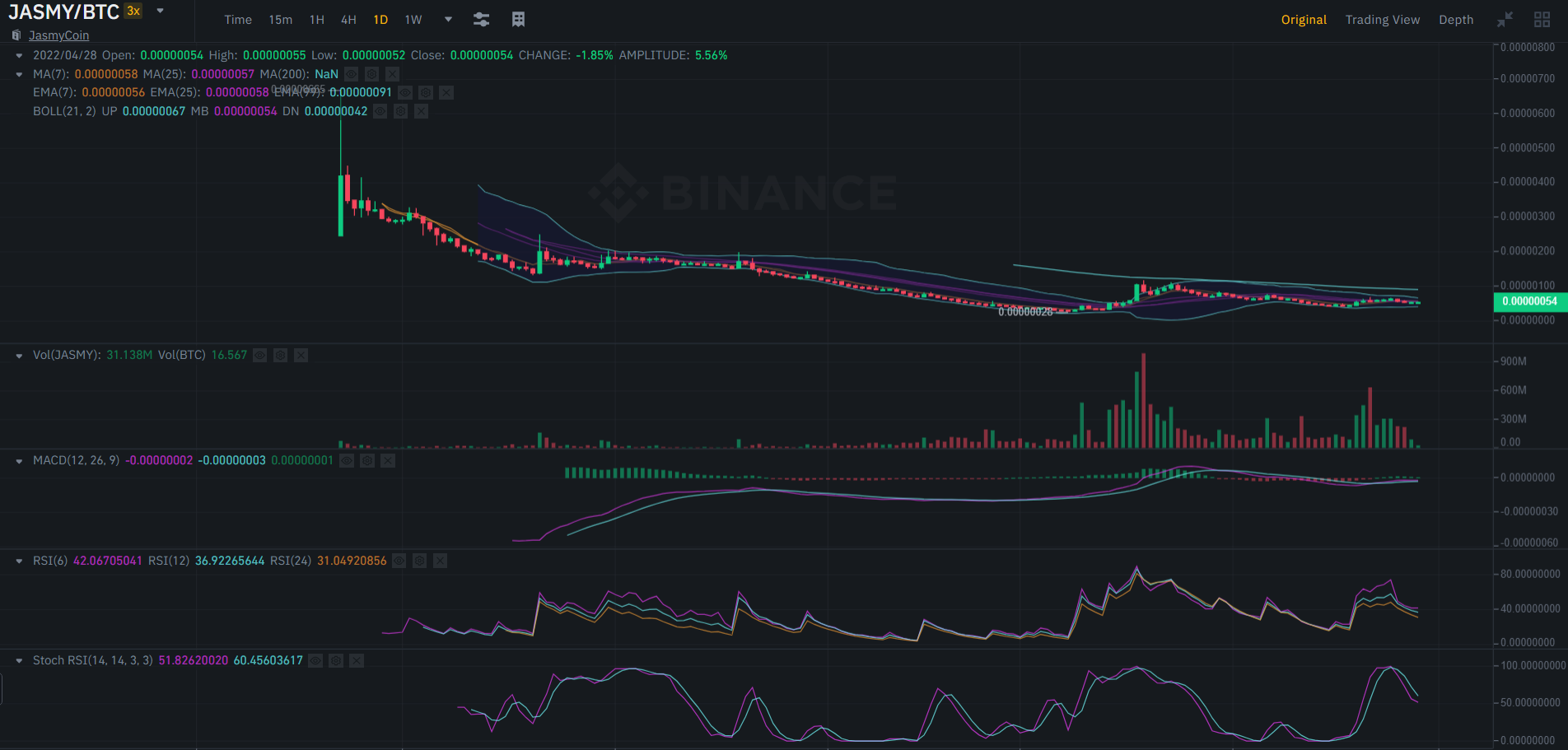Toggle visibility of the EMA indicator
Image resolution: width=1568 pixels, height=750 pixels.
[x=405, y=93]
